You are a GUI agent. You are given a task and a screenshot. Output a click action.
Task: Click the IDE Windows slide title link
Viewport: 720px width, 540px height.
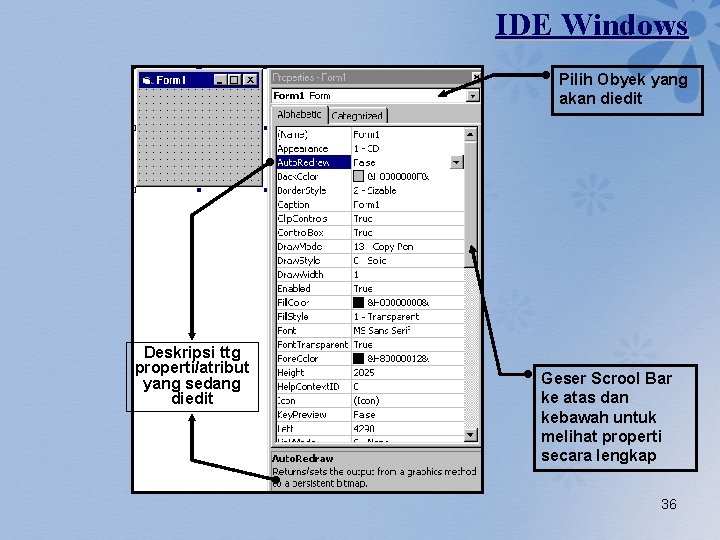[592, 25]
